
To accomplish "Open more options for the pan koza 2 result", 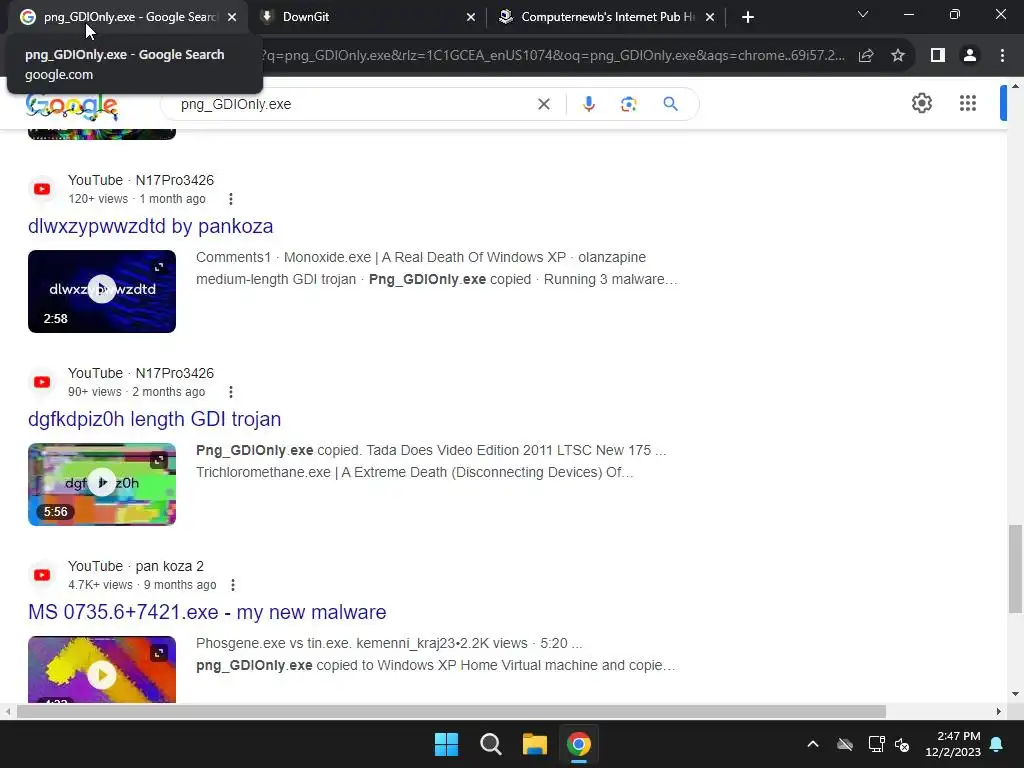I will click(x=232, y=585).
